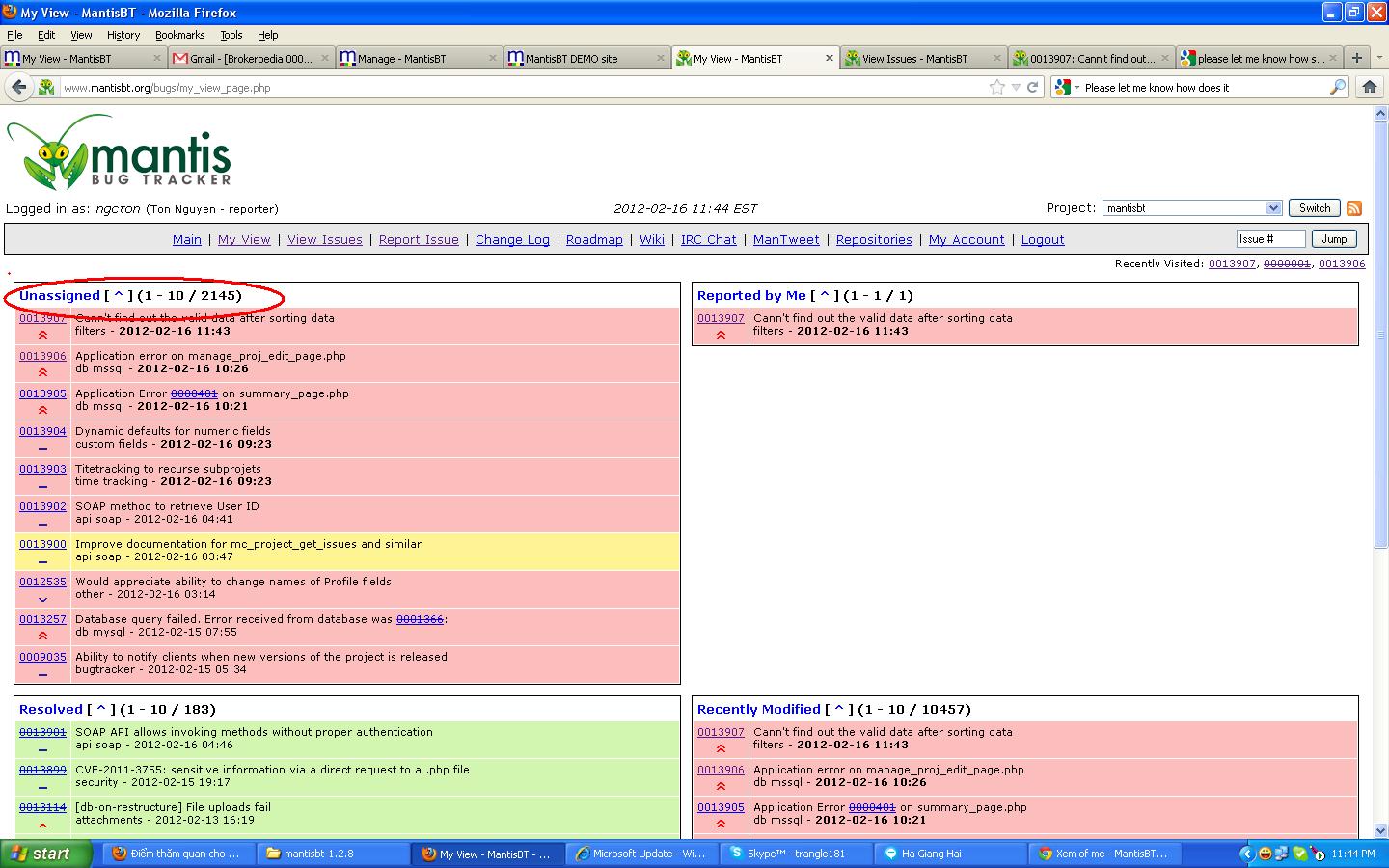Open the Repositories link
The height and width of the screenshot is (868, 1389).
[x=874, y=240]
